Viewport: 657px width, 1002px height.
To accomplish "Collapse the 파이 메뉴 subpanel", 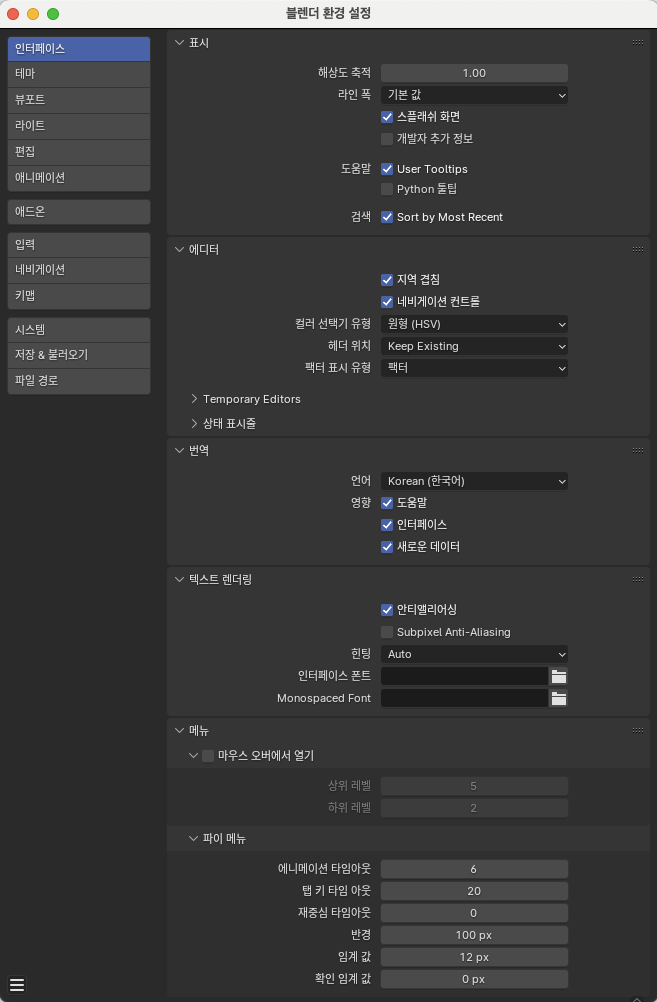I will 194,838.
